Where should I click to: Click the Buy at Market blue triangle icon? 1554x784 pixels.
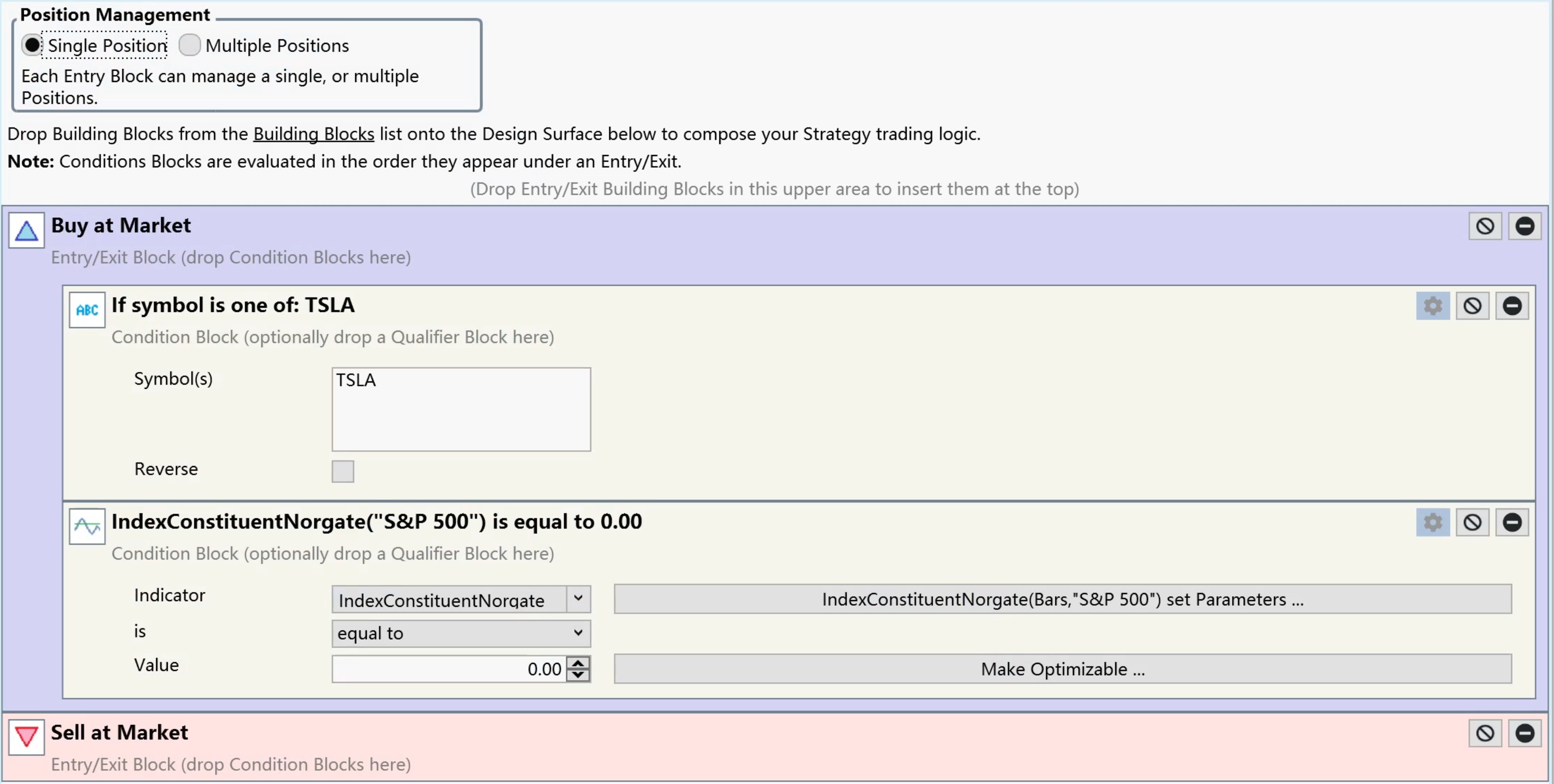click(26, 230)
